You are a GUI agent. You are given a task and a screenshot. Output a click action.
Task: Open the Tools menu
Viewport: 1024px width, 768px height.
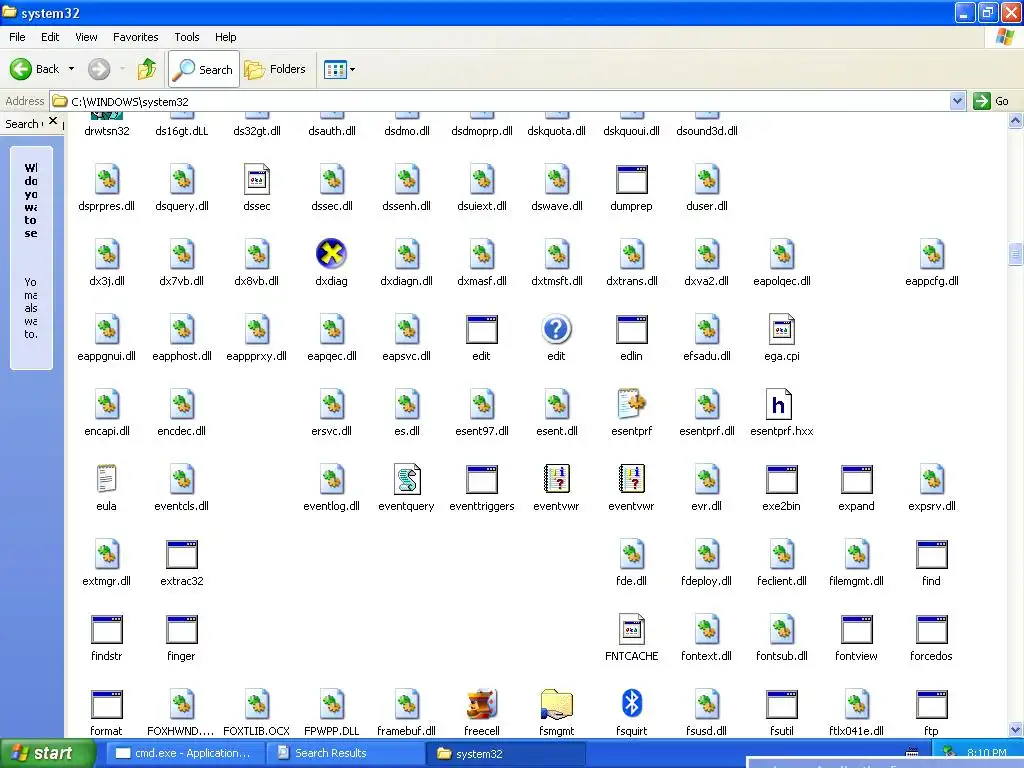pos(186,37)
